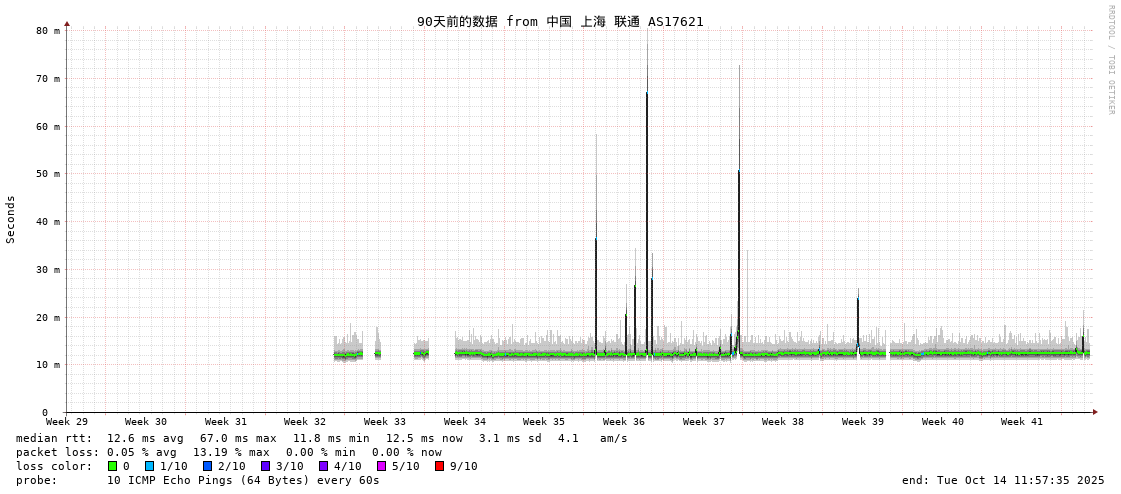
Task: Click the Seconds y-axis title
Action: 11,219
